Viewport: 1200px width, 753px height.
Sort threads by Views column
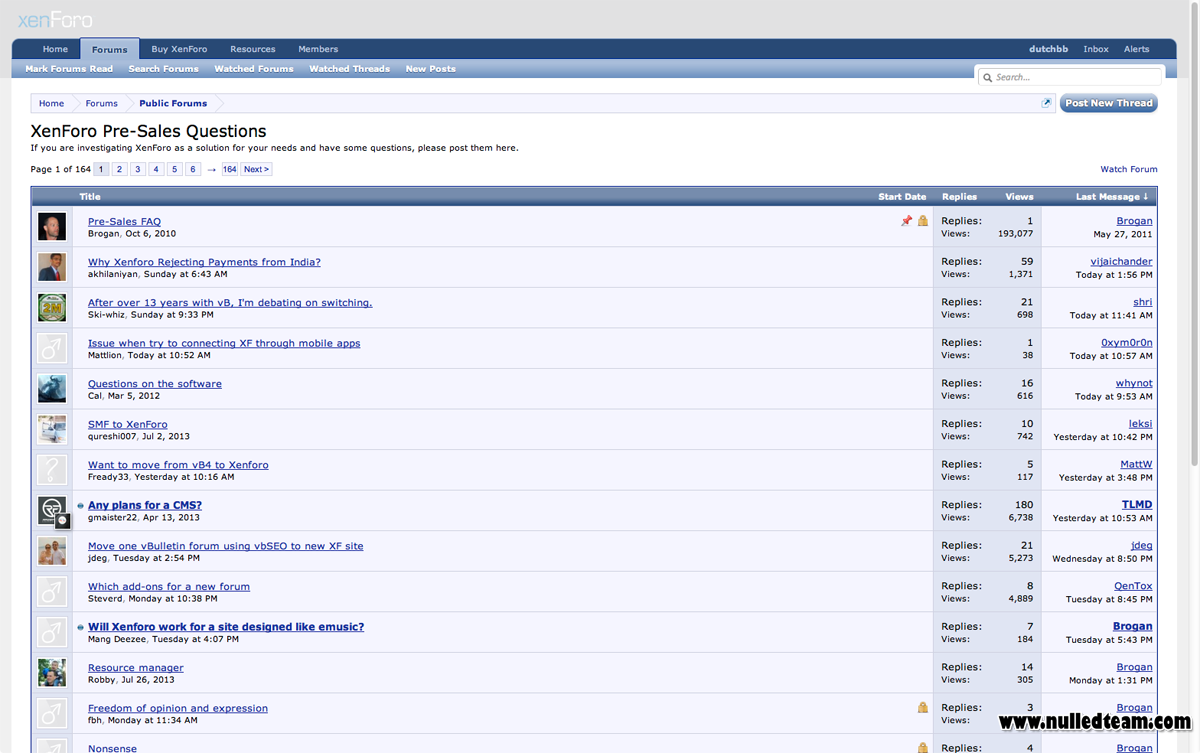1019,197
